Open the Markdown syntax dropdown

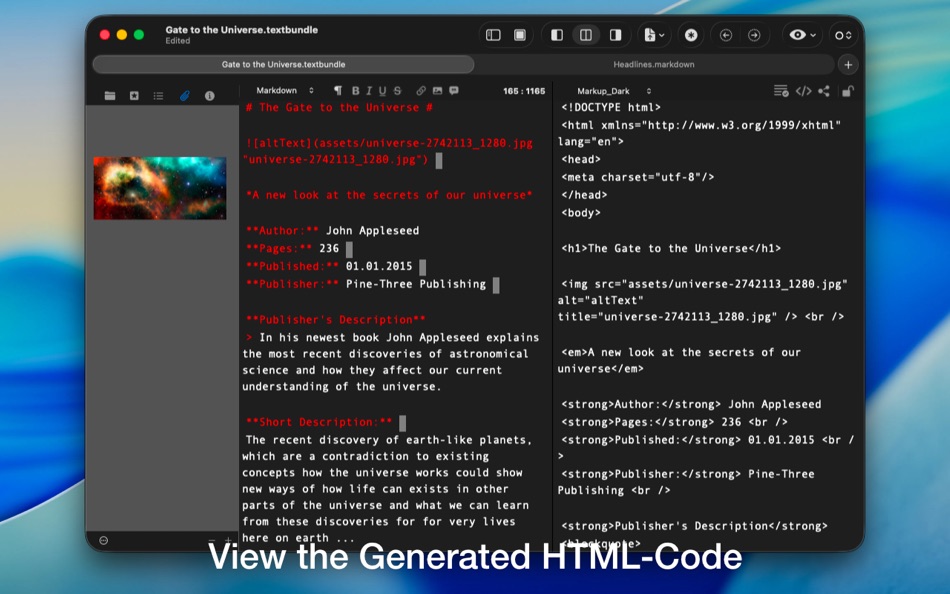point(285,90)
